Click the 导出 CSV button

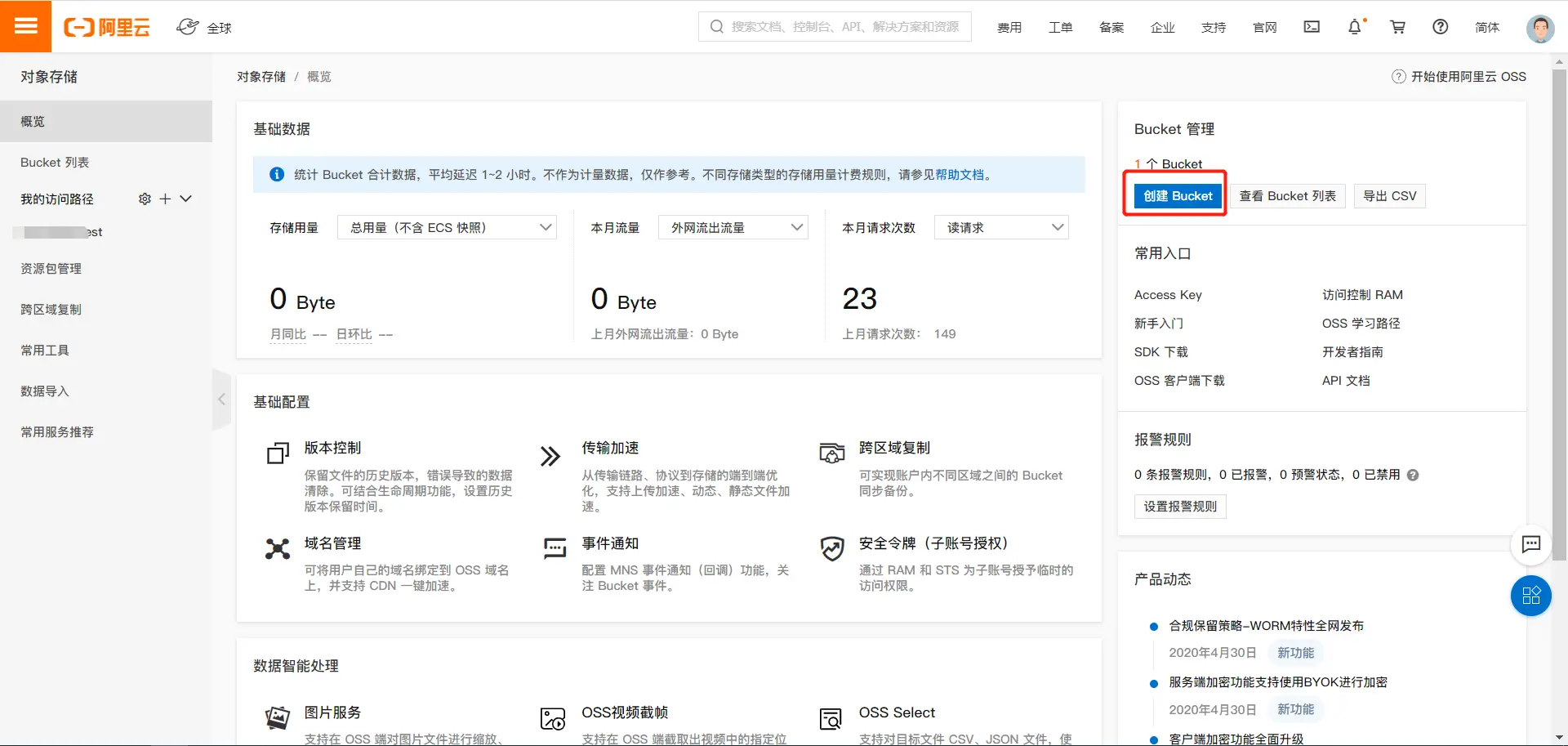point(1390,196)
